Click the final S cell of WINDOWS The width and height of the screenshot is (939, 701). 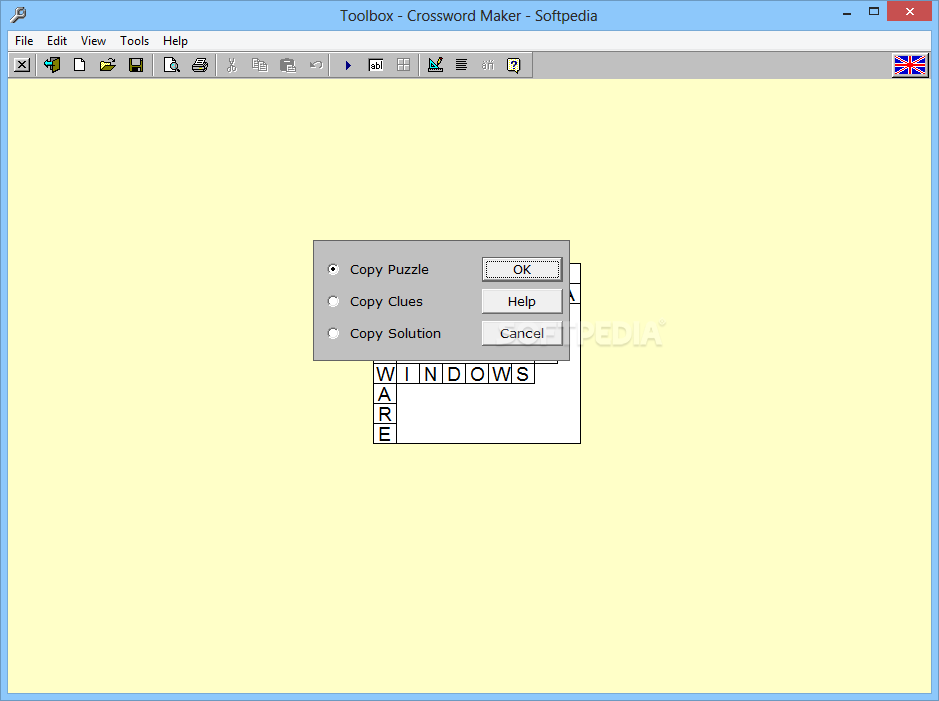(523, 374)
